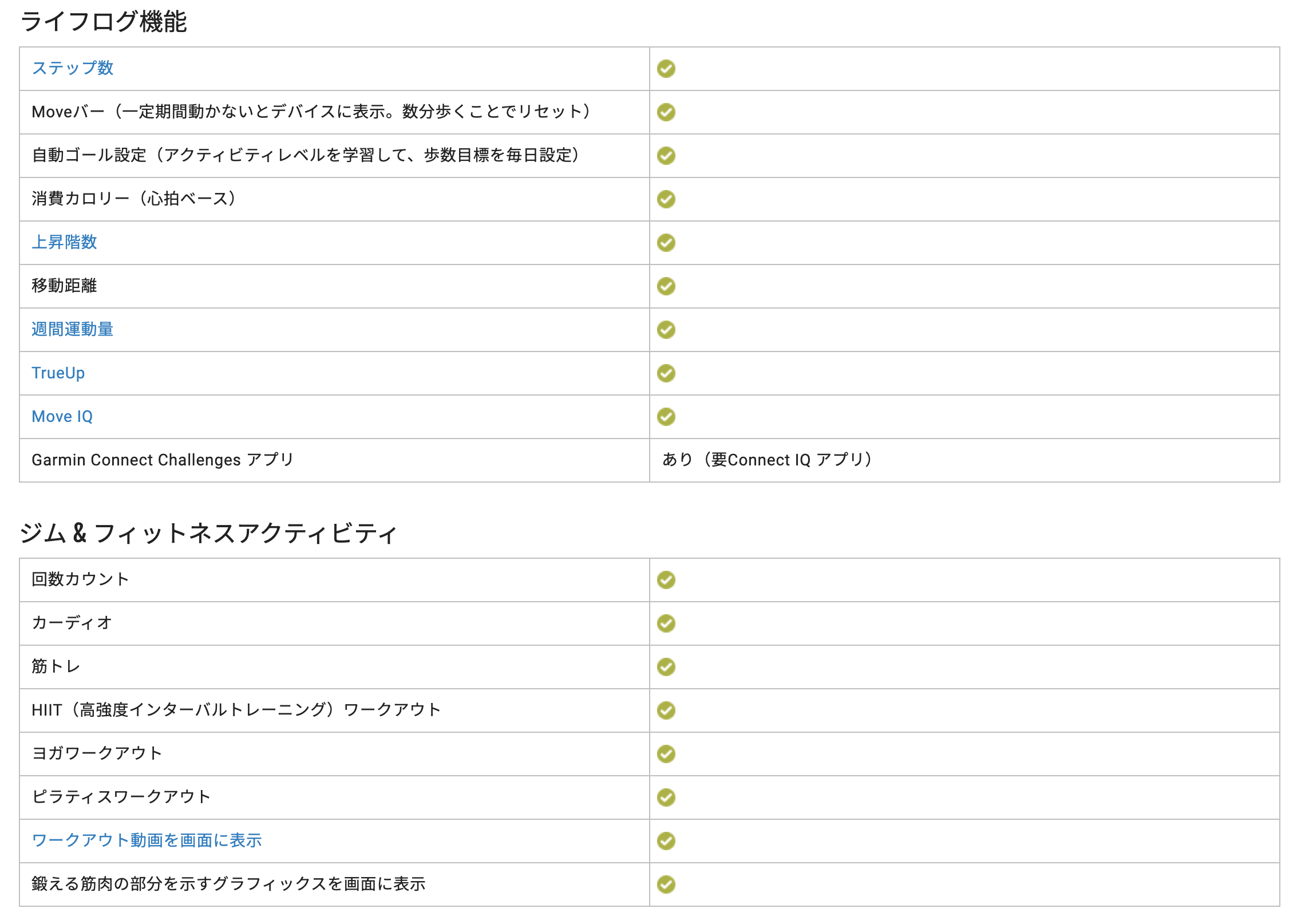Image resolution: width=1297 pixels, height=924 pixels.
Task: Click the ライフログ機能 section heading
Action: tap(104, 22)
